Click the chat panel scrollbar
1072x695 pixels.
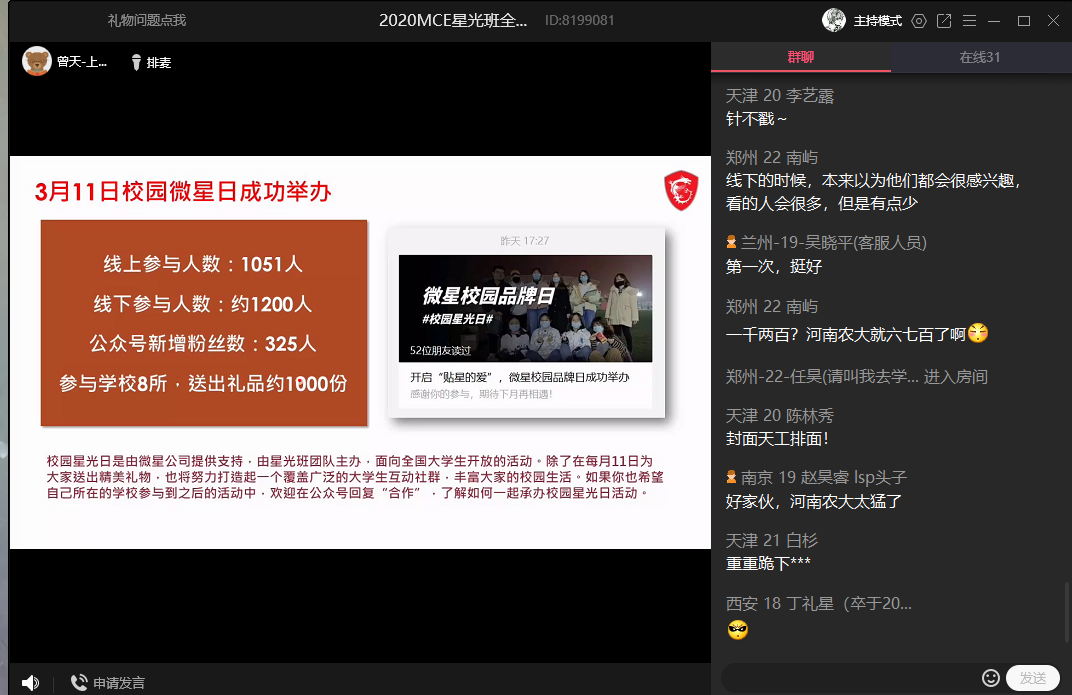tap(1067, 612)
